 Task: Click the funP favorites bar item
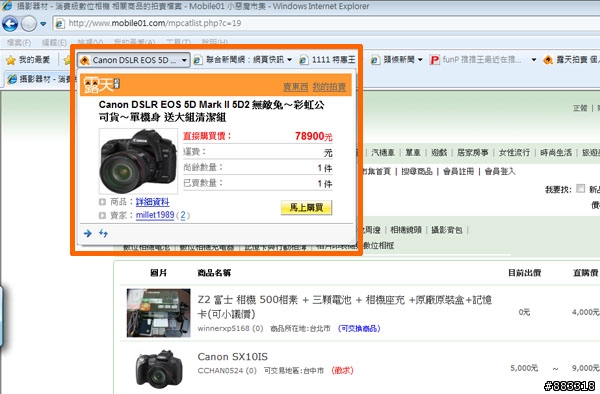point(477,60)
